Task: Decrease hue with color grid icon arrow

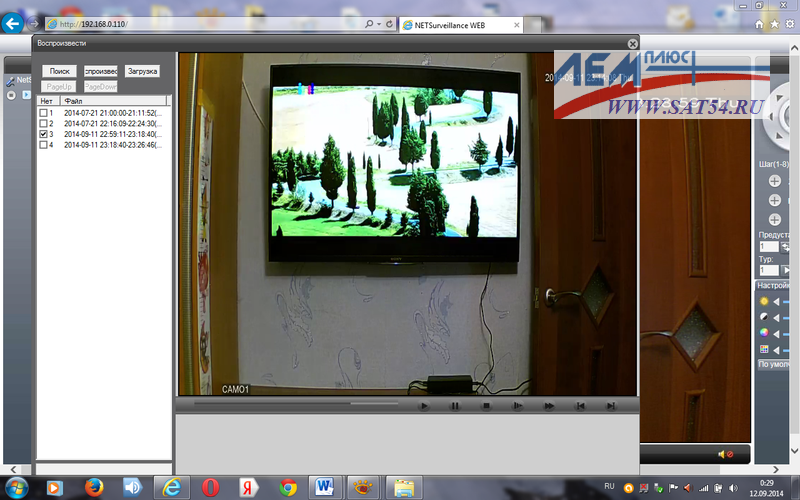Action: 777,350
